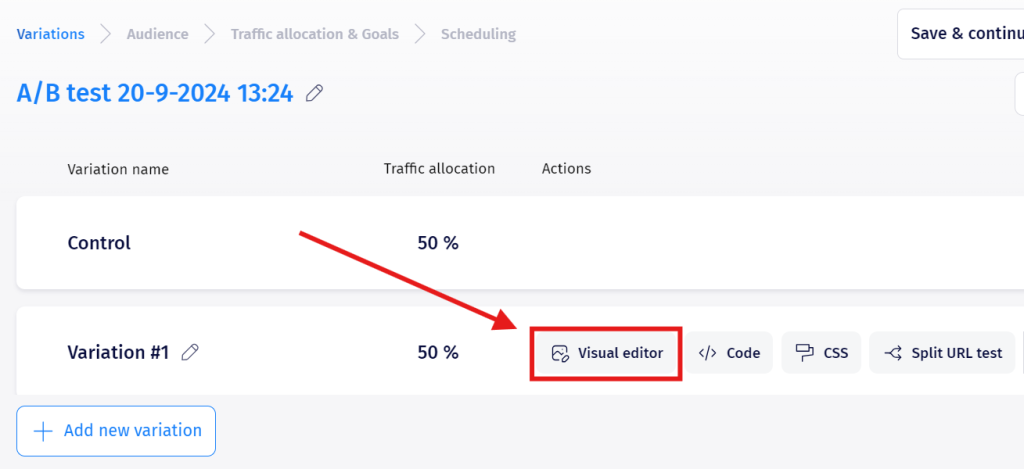
Task: Jump to the Scheduling step
Action: pos(478,34)
